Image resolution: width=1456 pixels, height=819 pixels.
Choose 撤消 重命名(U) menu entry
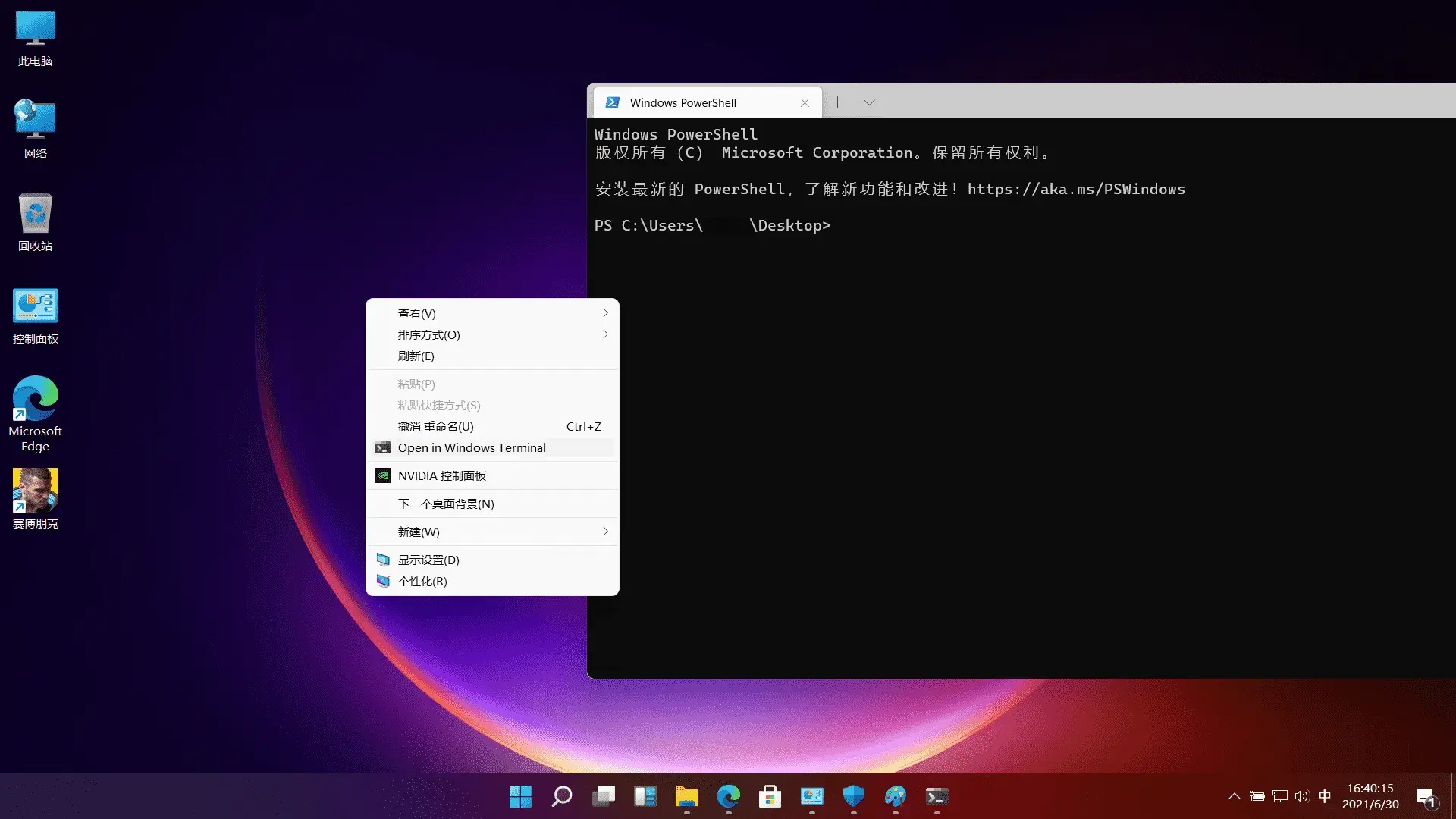492,426
